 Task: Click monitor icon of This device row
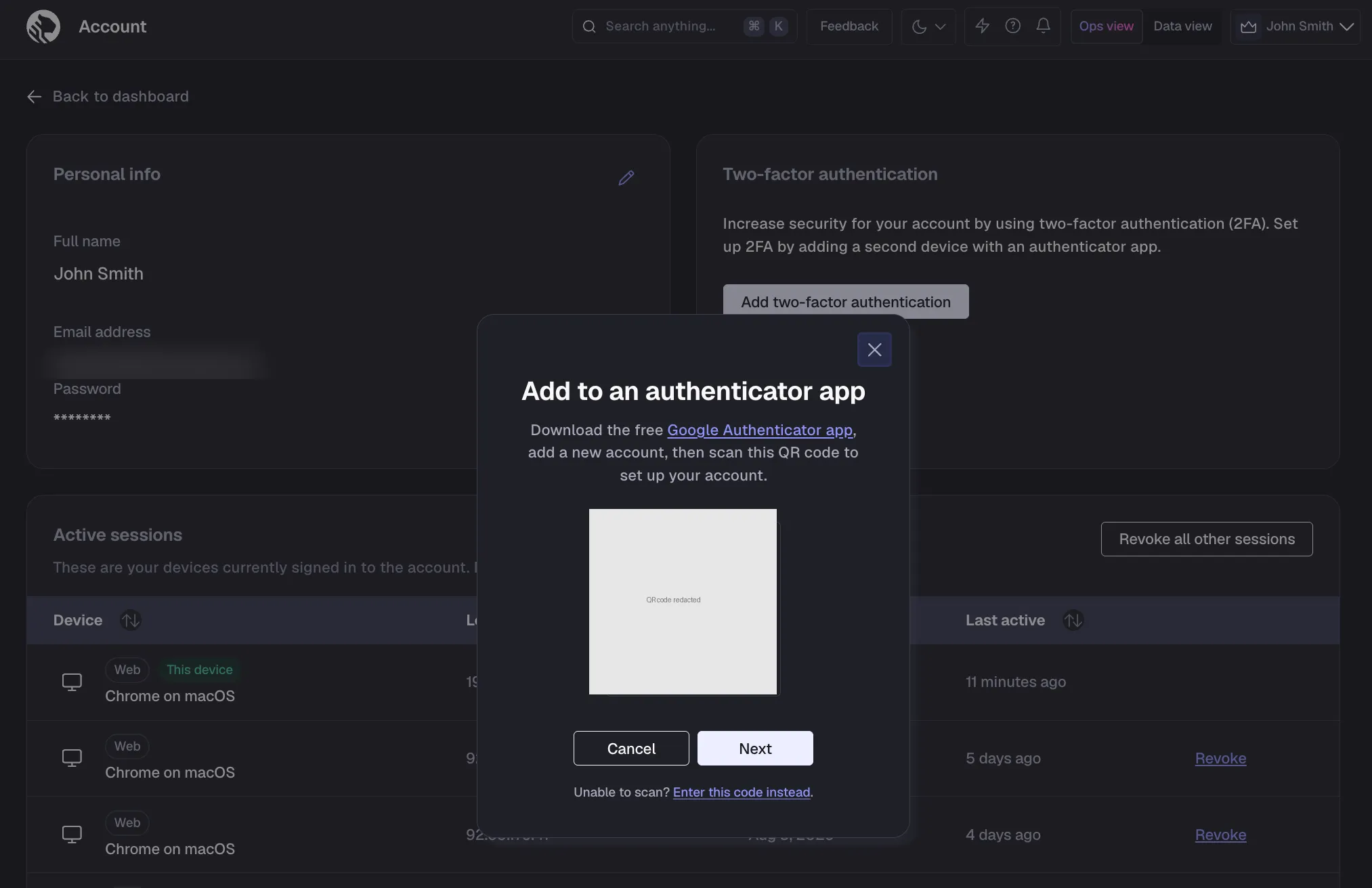72,682
